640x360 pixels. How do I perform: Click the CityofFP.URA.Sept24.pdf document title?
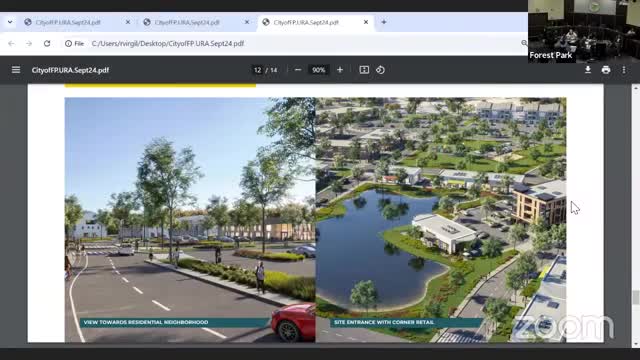point(70,70)
